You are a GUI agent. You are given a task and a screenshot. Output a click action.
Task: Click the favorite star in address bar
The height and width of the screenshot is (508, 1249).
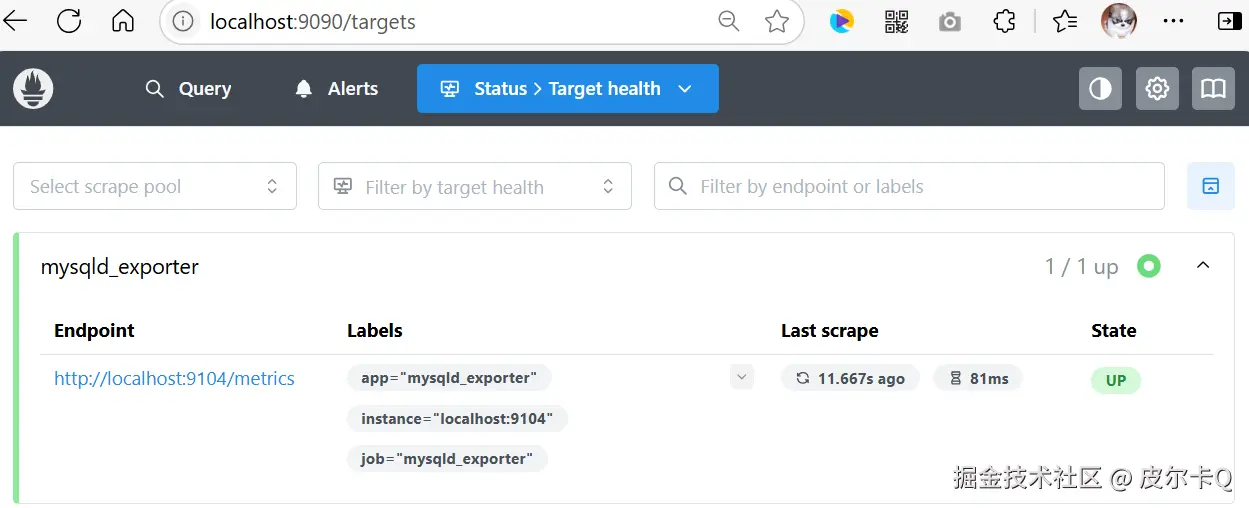point(777,21)
